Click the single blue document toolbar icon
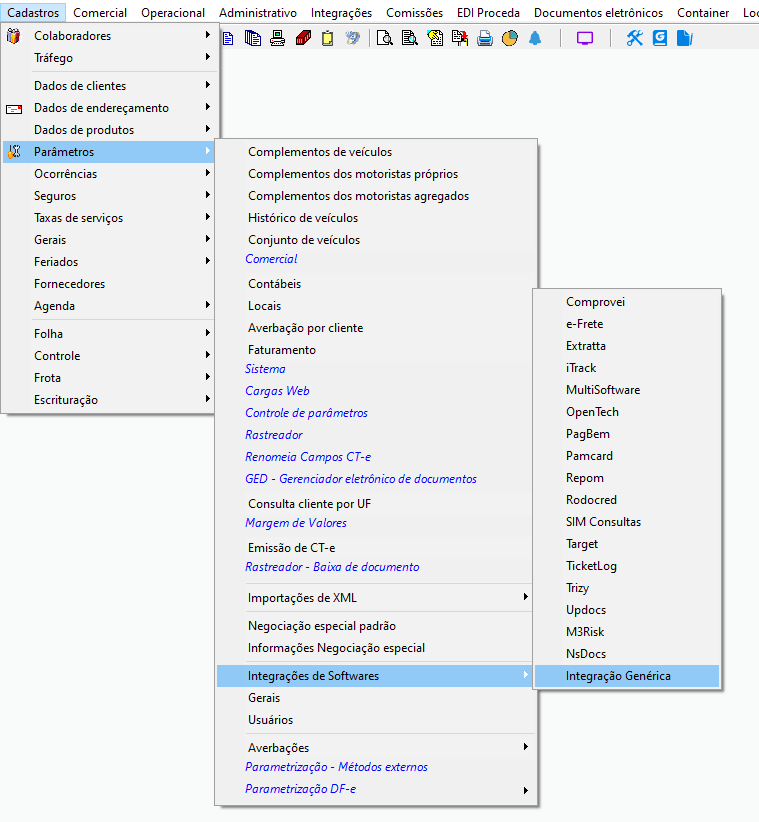Screen dimensions: 759x822 pyautogui.click(x=228, y=38)
